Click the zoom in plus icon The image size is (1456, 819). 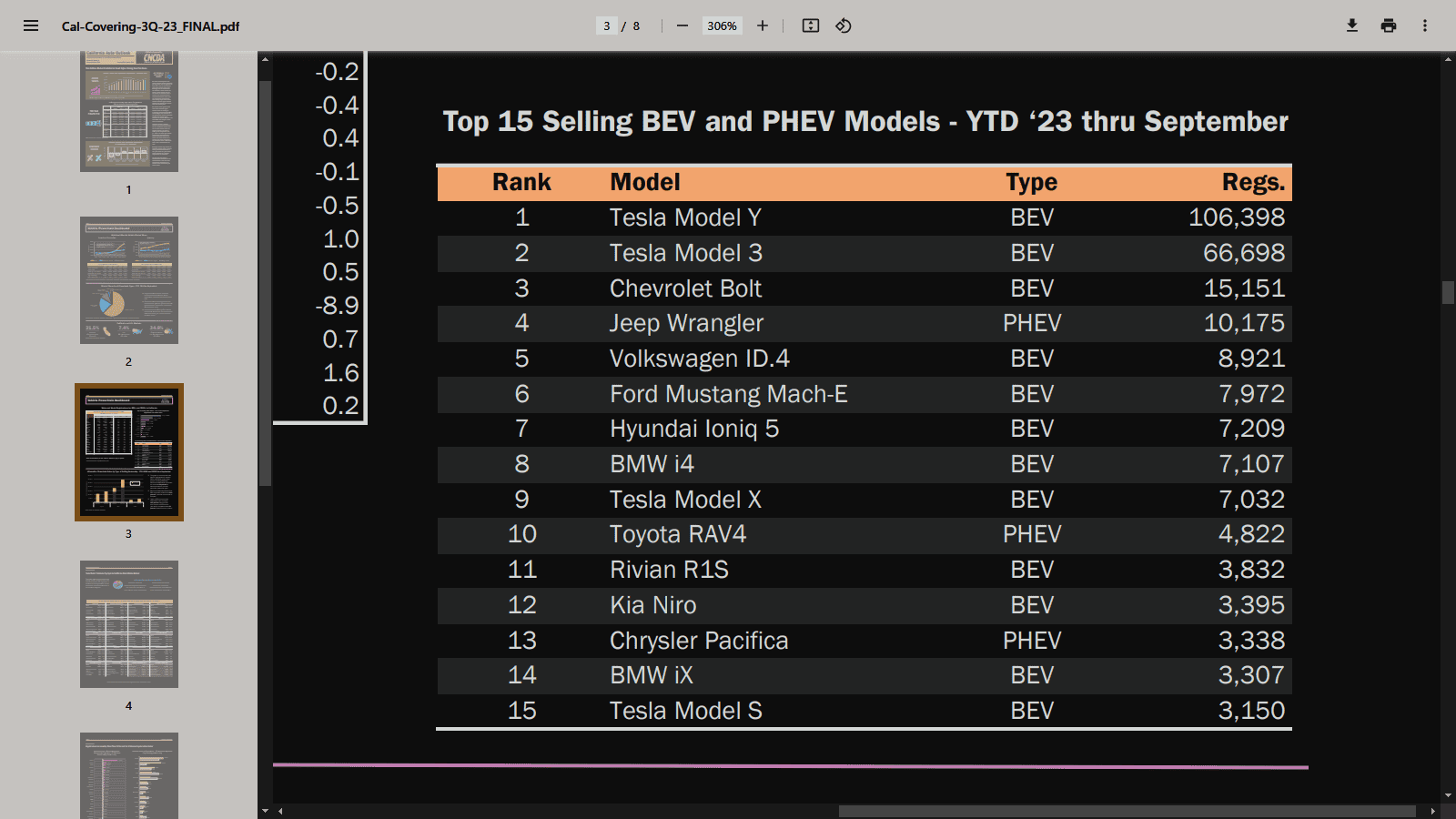point(763,25)
